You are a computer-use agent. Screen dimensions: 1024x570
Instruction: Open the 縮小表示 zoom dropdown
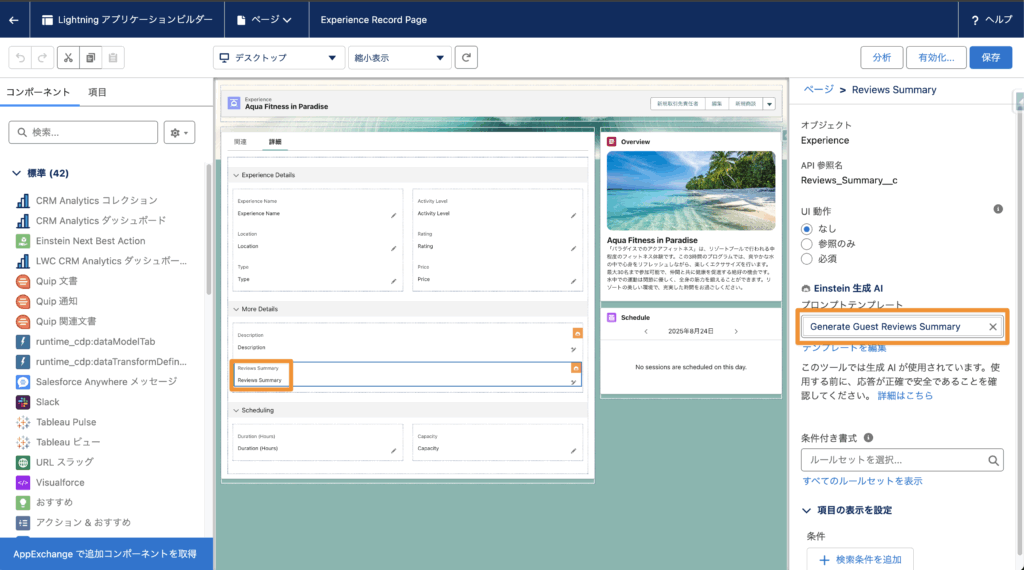pos(399,57)
